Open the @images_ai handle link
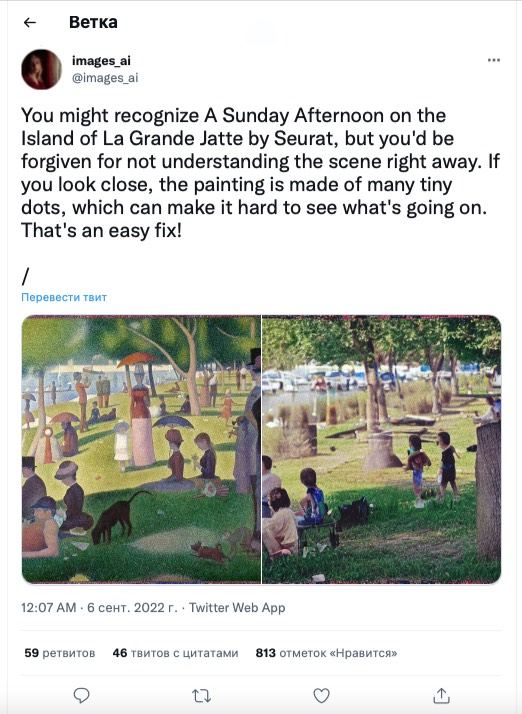This screenshot has height=714, width=522. [105, 78]
